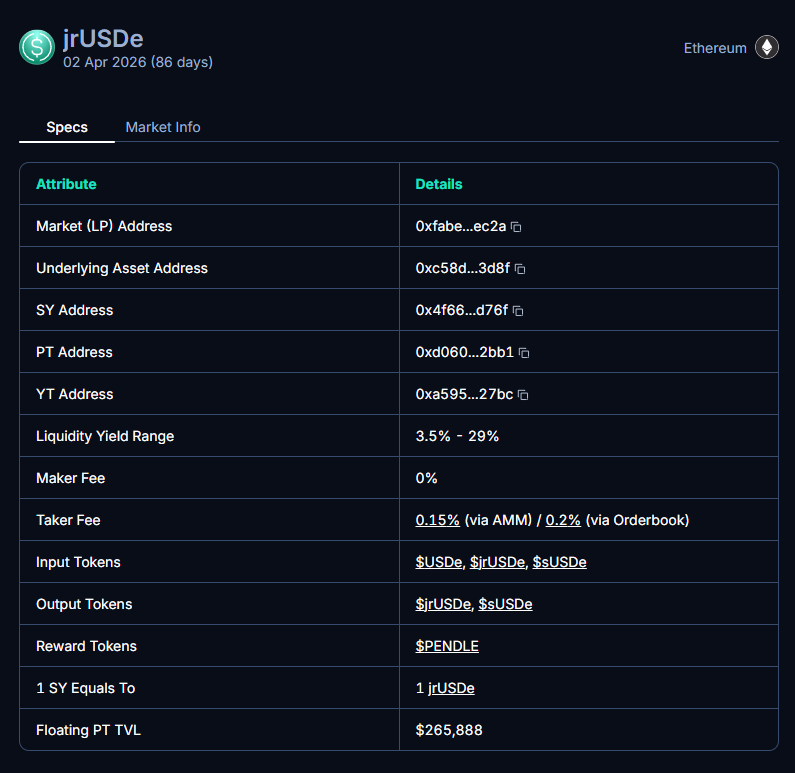Copy the Underlying Asset address 0xc58d...3d8f
This screenshot has height=773, width=795.
point(520,269)
